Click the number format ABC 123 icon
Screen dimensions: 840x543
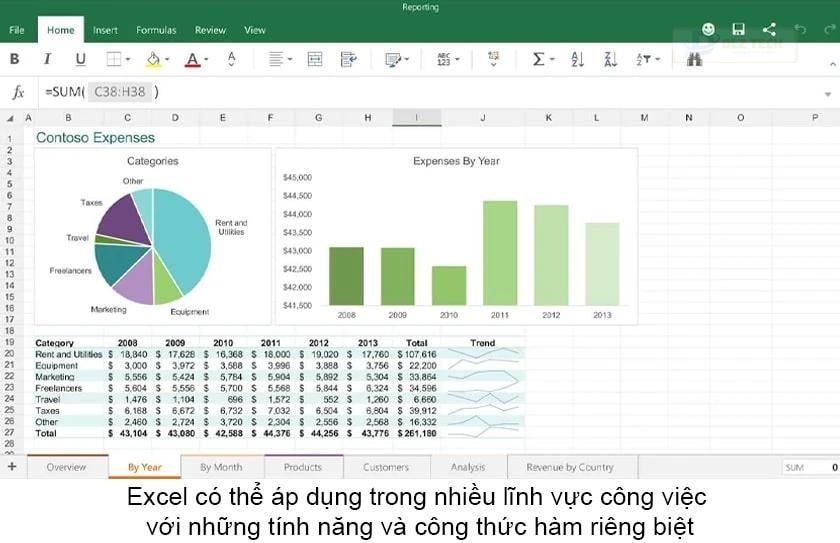coord(444,59)
